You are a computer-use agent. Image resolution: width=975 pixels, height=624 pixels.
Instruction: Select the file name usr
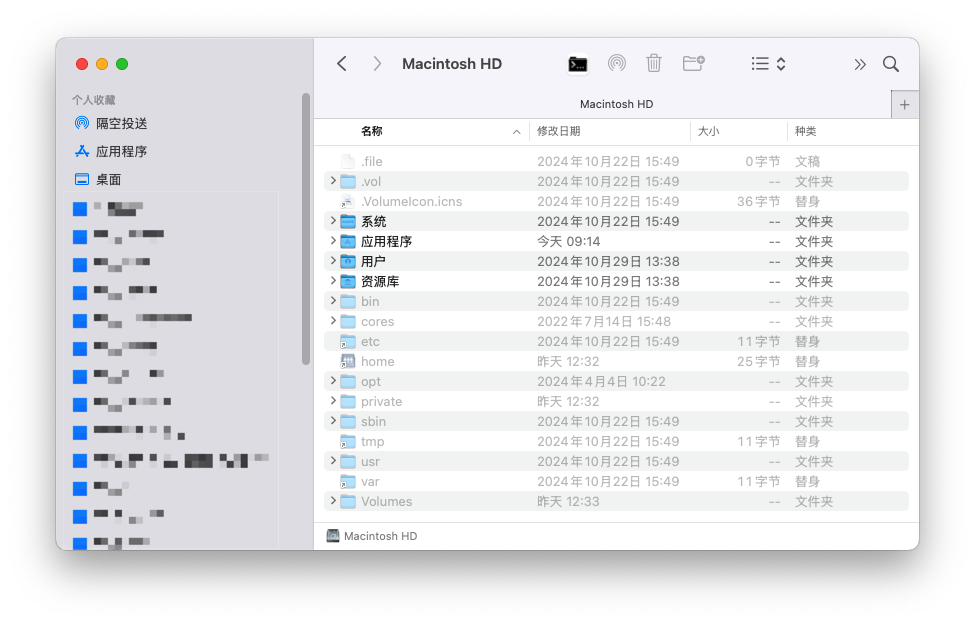click(x=371, y=461)
